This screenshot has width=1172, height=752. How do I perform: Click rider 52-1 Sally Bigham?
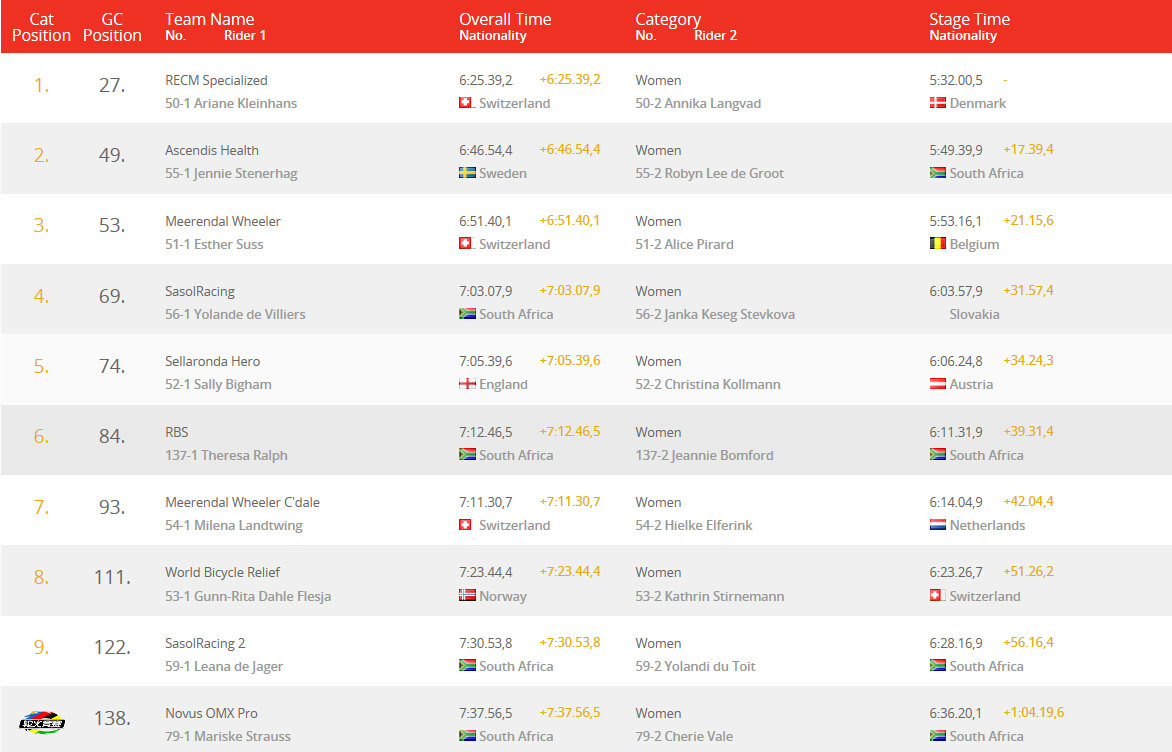pyautogui.click(x=218, y=384)
